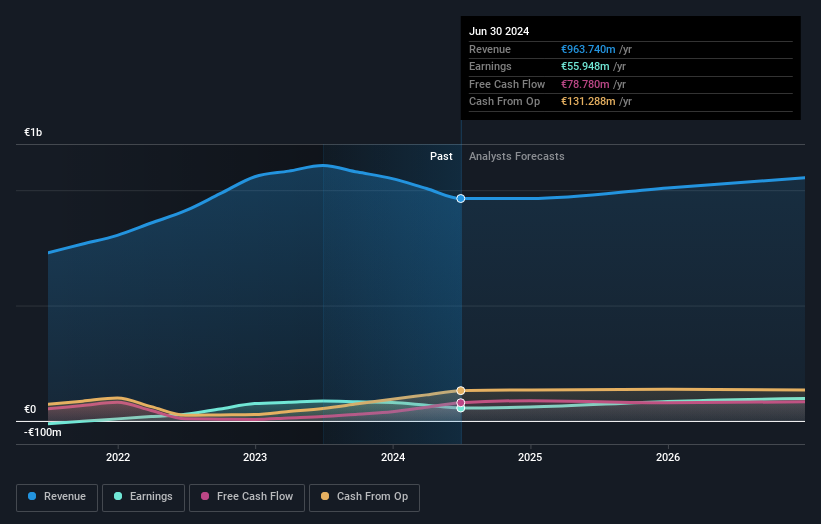
Task: Click the -€100m y-axis label
Action: (42, 432)
